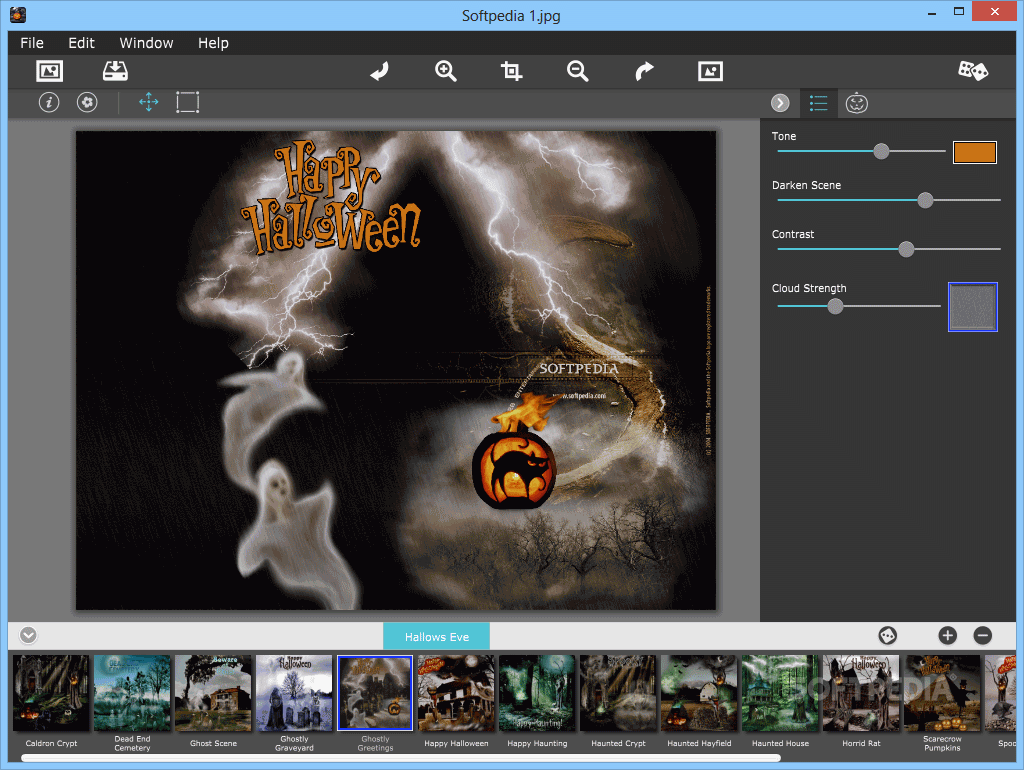This screenshot has width=1024, height=770.
Task: Click the fit image to window icon
Action: tap(710, 71)
